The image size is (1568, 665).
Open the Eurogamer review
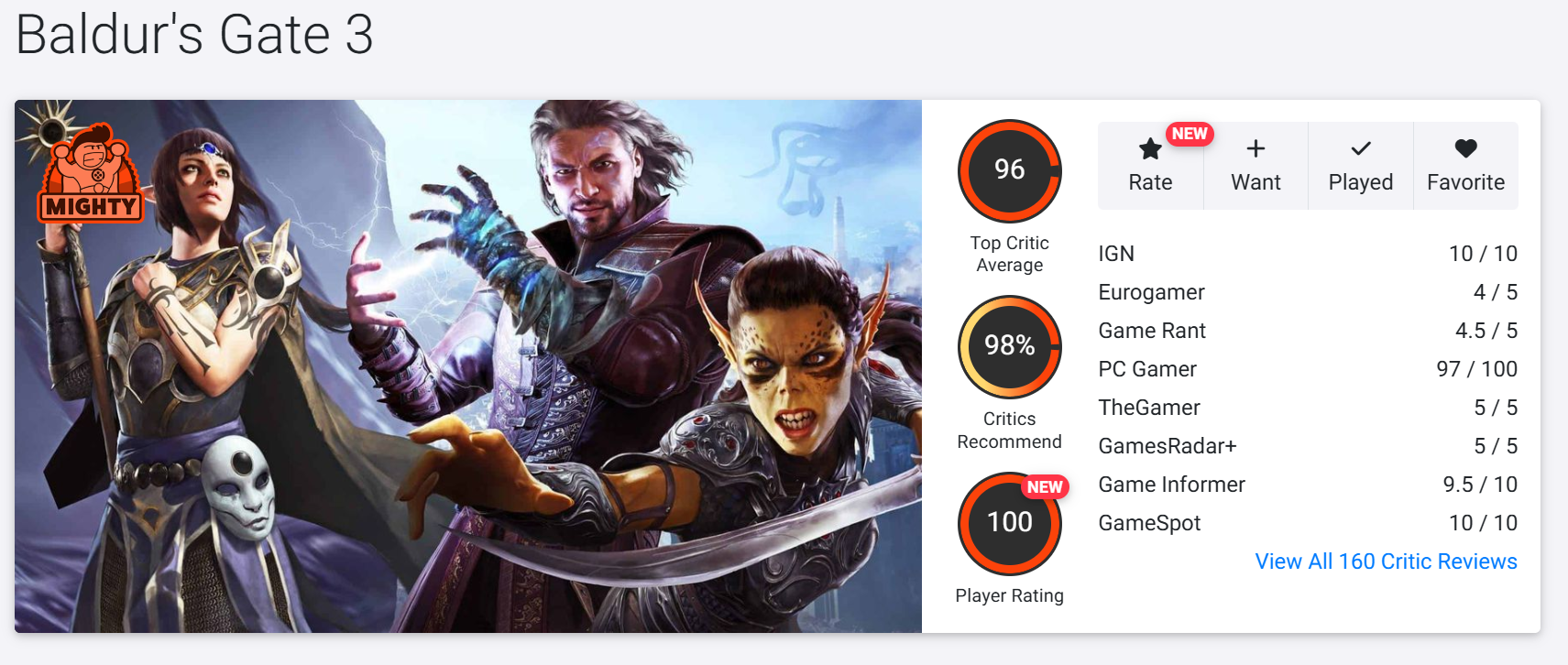[x=1308, y=292]
